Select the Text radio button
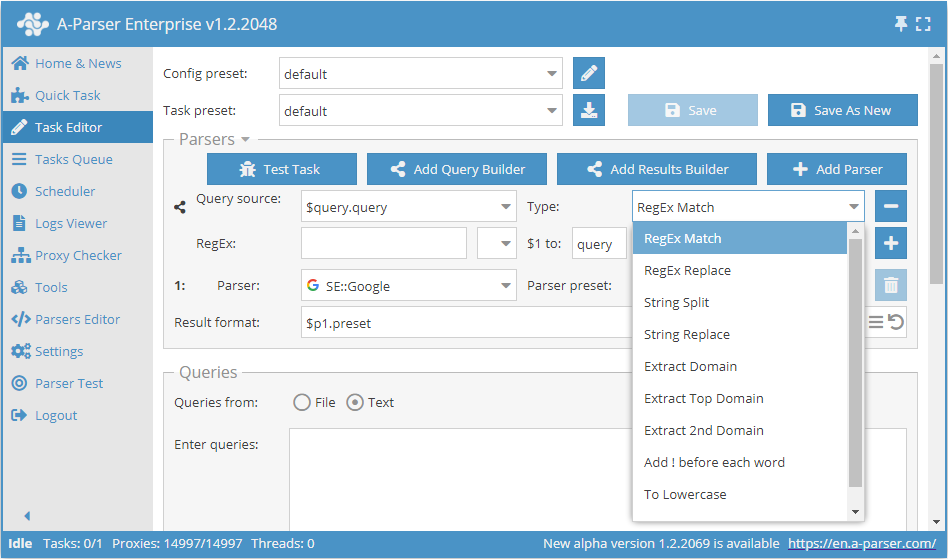The height and width of the screenshot is (559, 948). tap(355, 402)
